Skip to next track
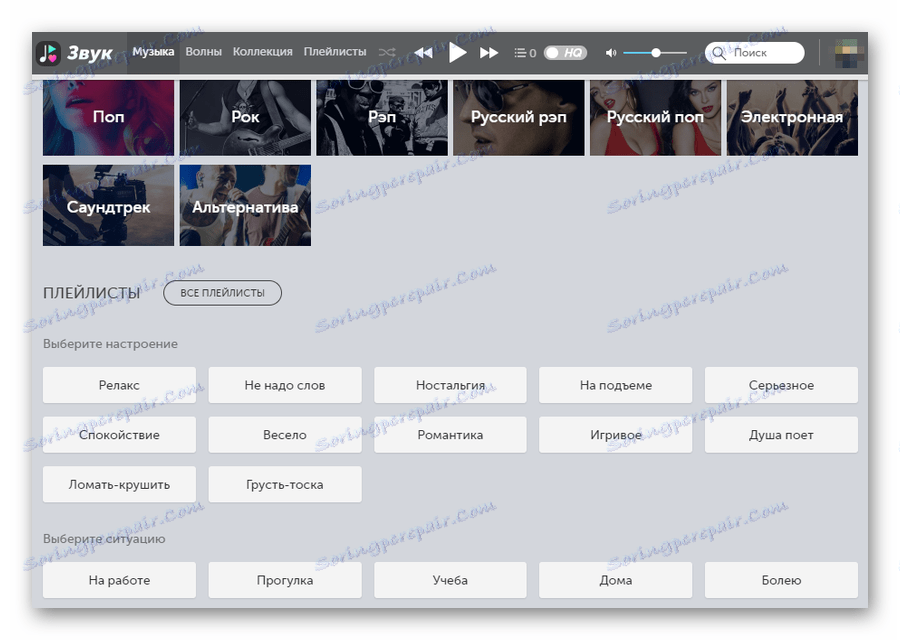 pos(489,53)
